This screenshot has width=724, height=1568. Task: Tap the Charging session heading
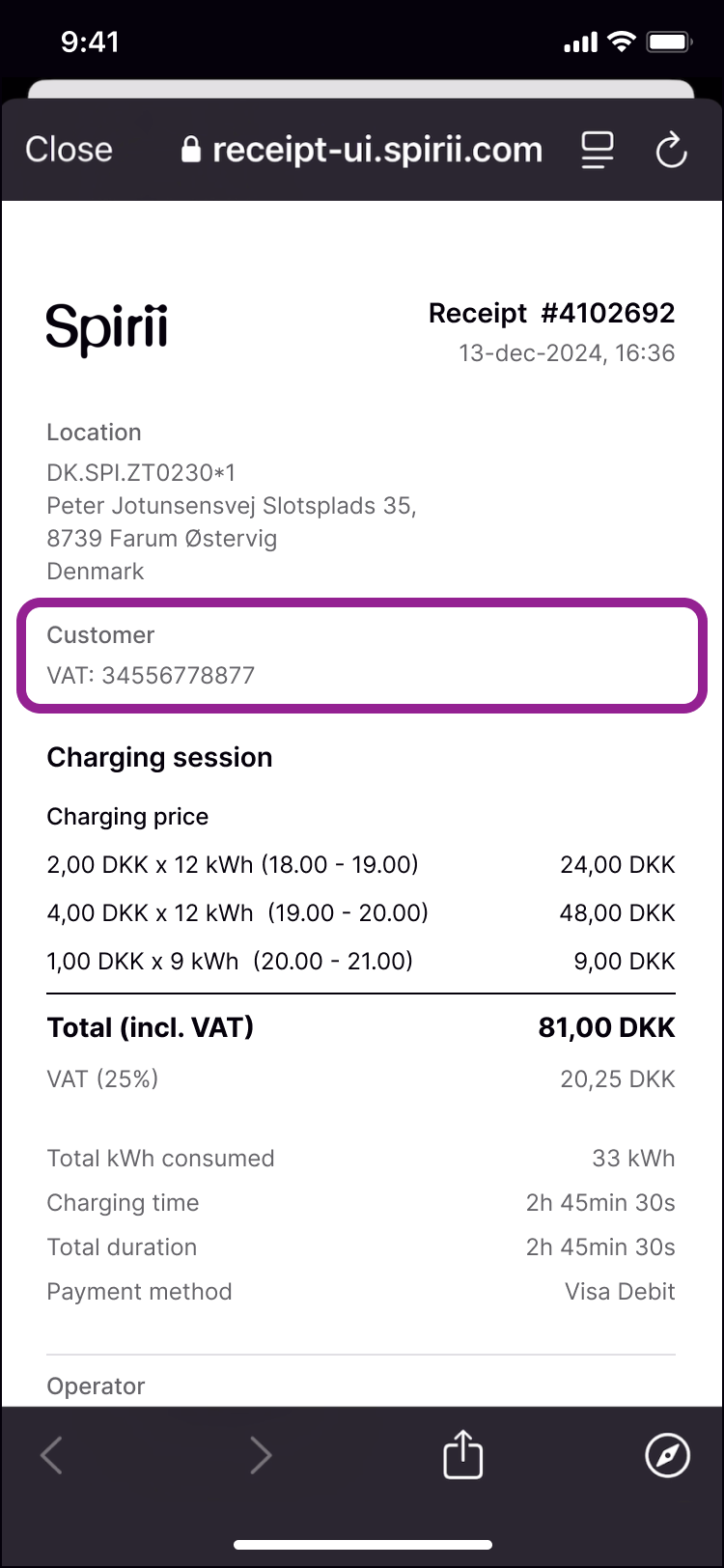[159, 757]
